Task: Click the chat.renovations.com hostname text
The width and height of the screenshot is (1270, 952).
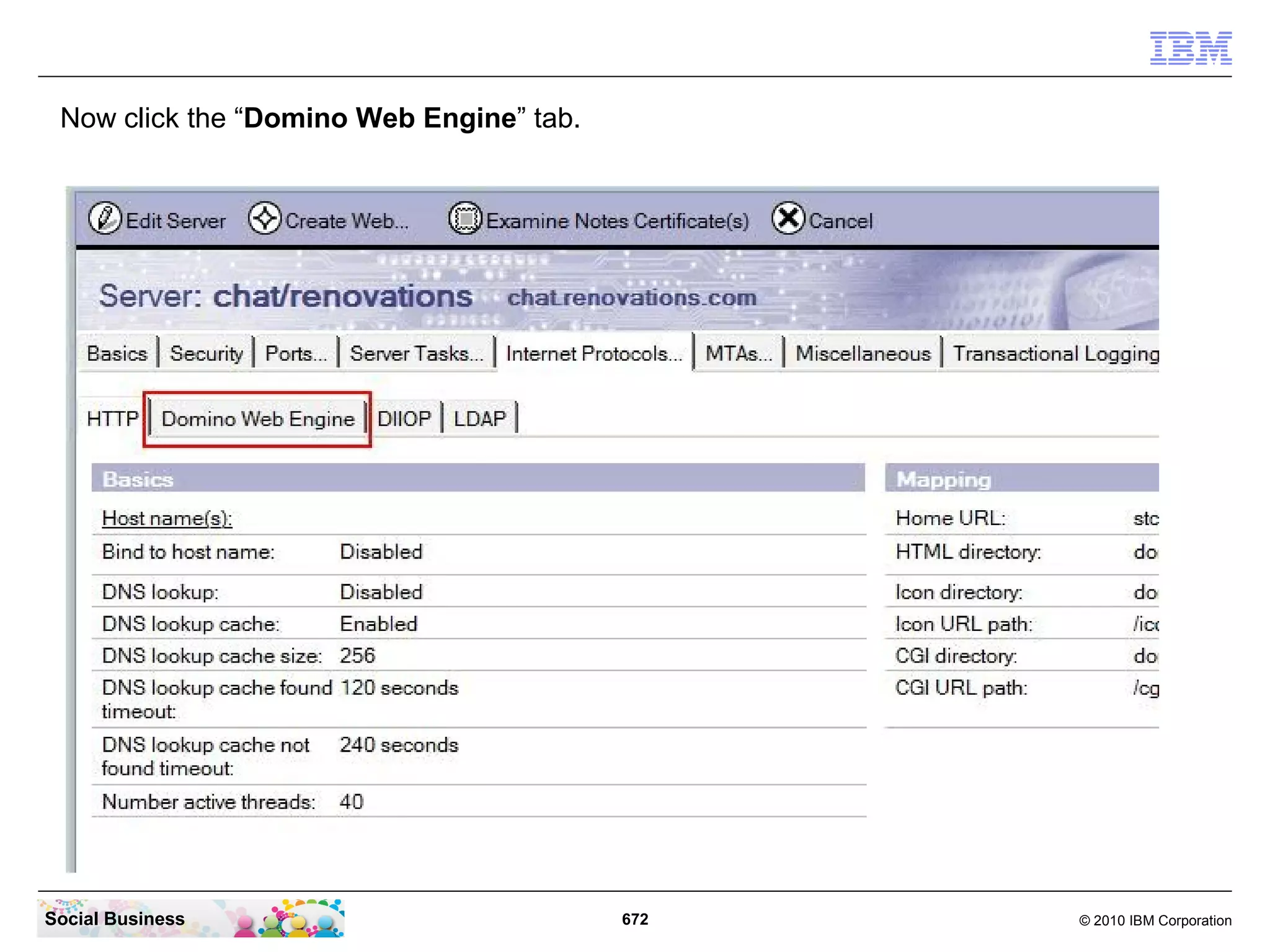Action: pyautogui.click(x=632, y=297)
